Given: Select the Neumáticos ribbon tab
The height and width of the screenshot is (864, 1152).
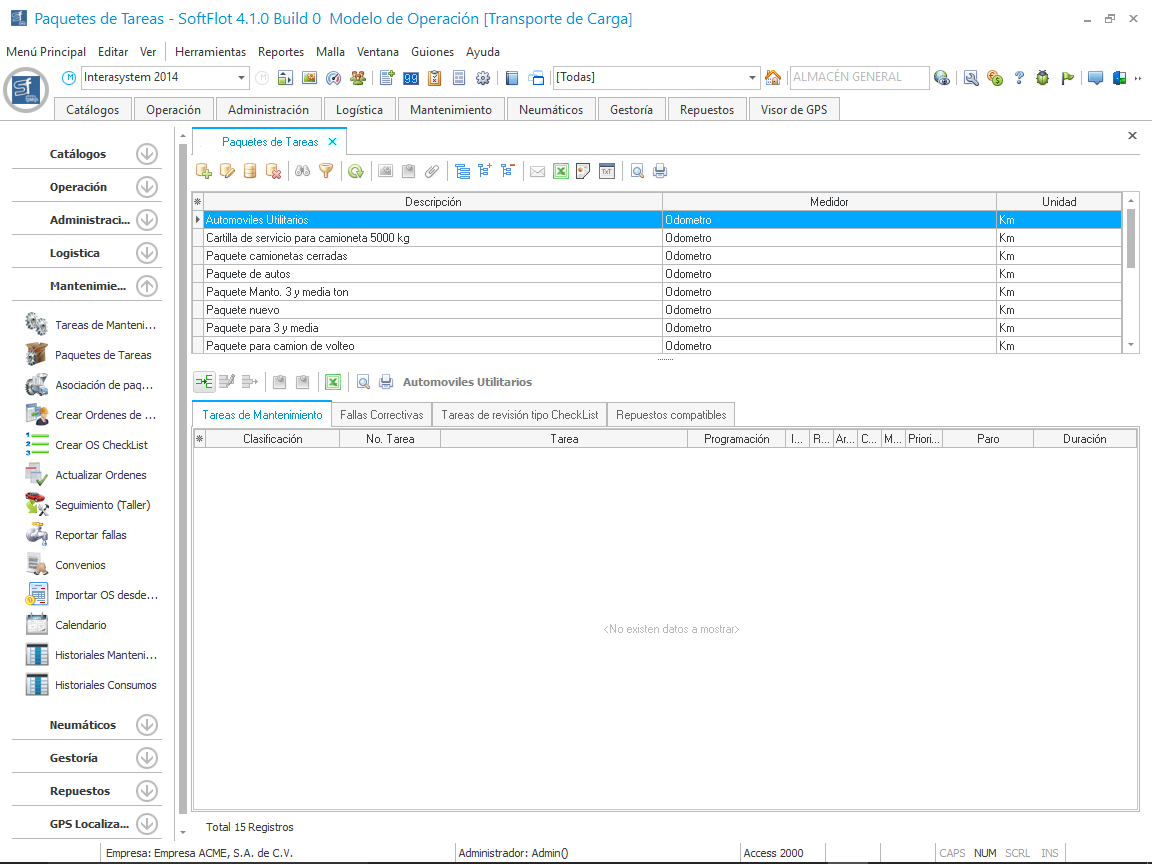Looking at the screenshot, I should (551, 110).
